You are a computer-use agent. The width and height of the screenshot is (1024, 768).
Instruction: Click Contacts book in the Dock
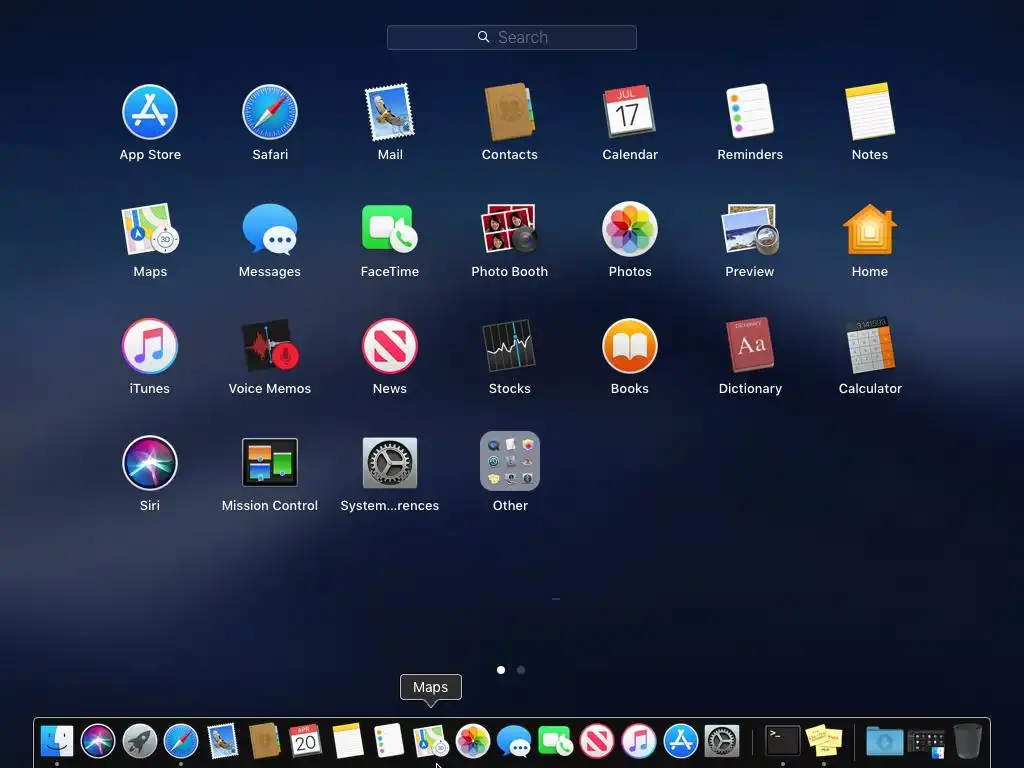coord(264,741)
